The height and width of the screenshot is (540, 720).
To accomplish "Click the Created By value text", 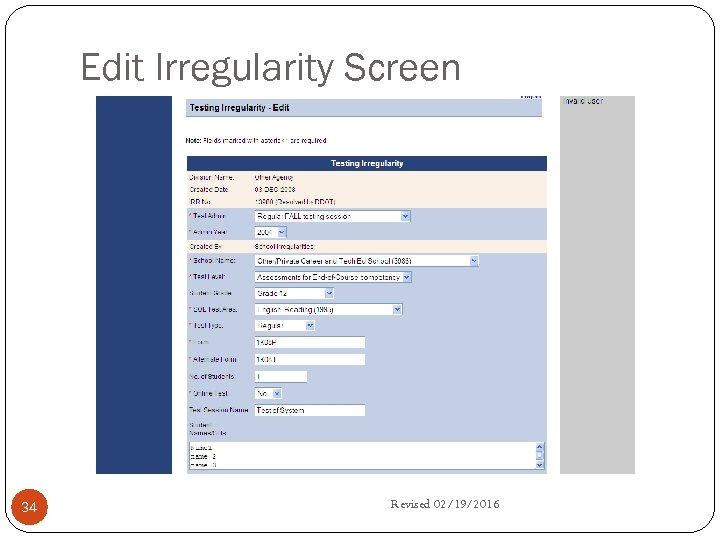I will [284, 247].
